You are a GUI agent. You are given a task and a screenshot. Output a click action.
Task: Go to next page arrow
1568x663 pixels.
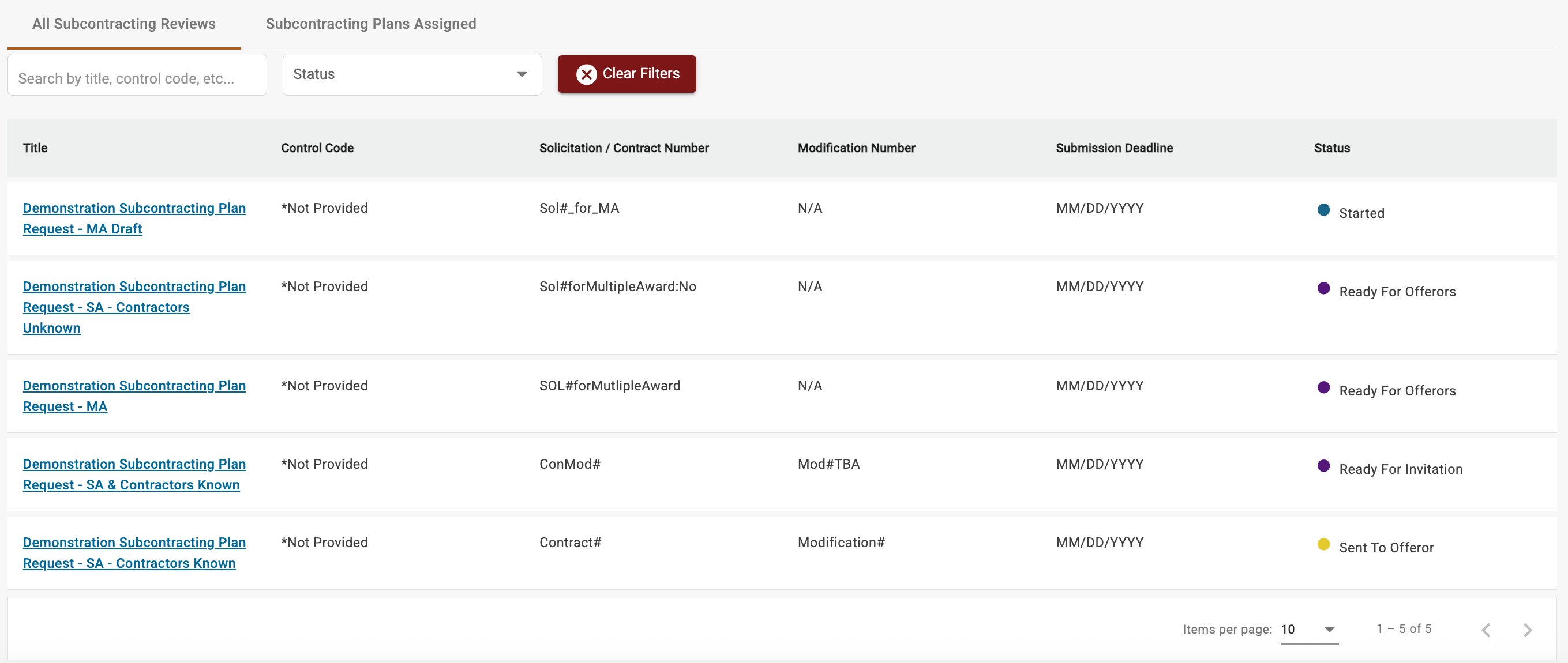pos(1526,630)
